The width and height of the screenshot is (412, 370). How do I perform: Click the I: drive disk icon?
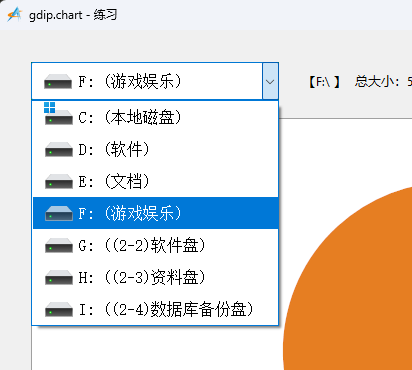[59, 309]
